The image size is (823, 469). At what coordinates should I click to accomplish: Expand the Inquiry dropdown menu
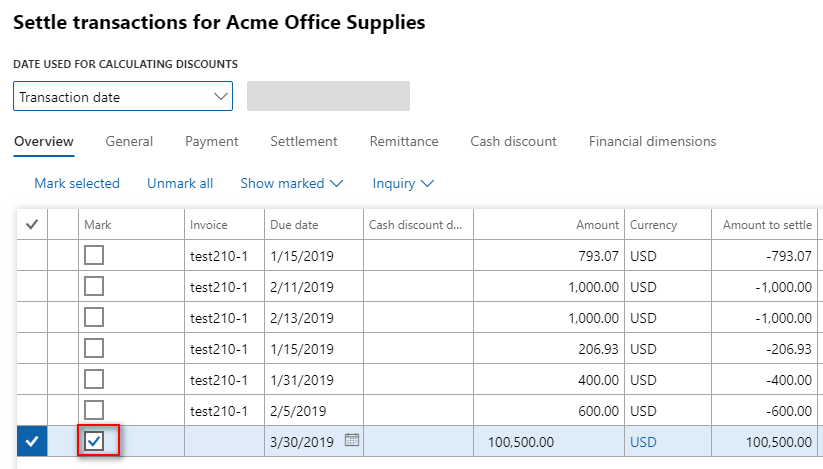point(403,184)
